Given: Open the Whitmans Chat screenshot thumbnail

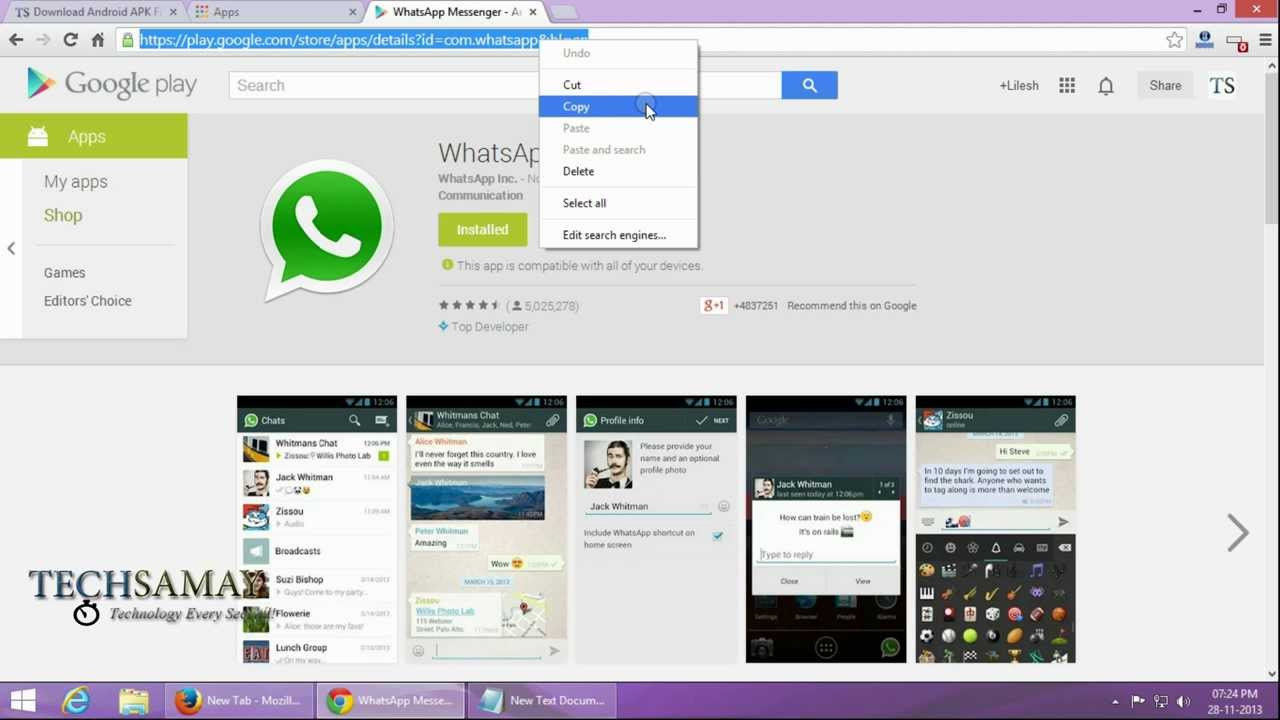Looking at the screenshot, I should coord(486,529).
